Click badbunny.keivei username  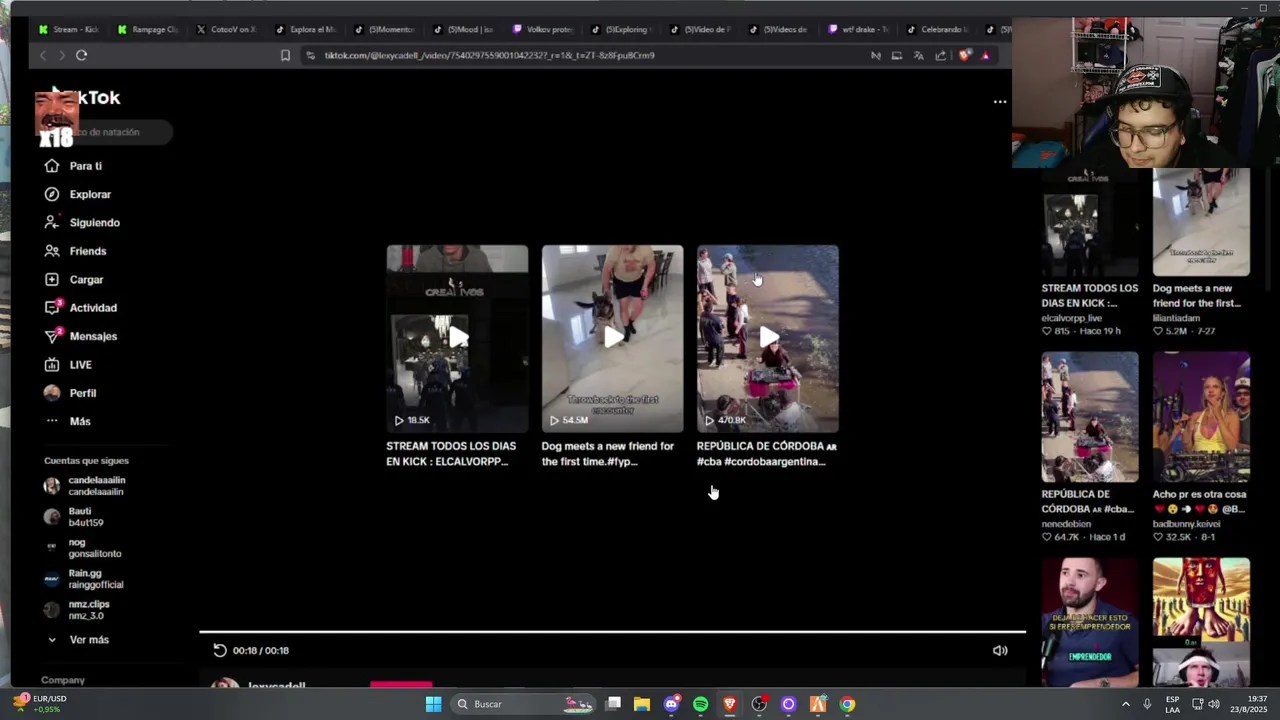click(x=1186, y=524)
